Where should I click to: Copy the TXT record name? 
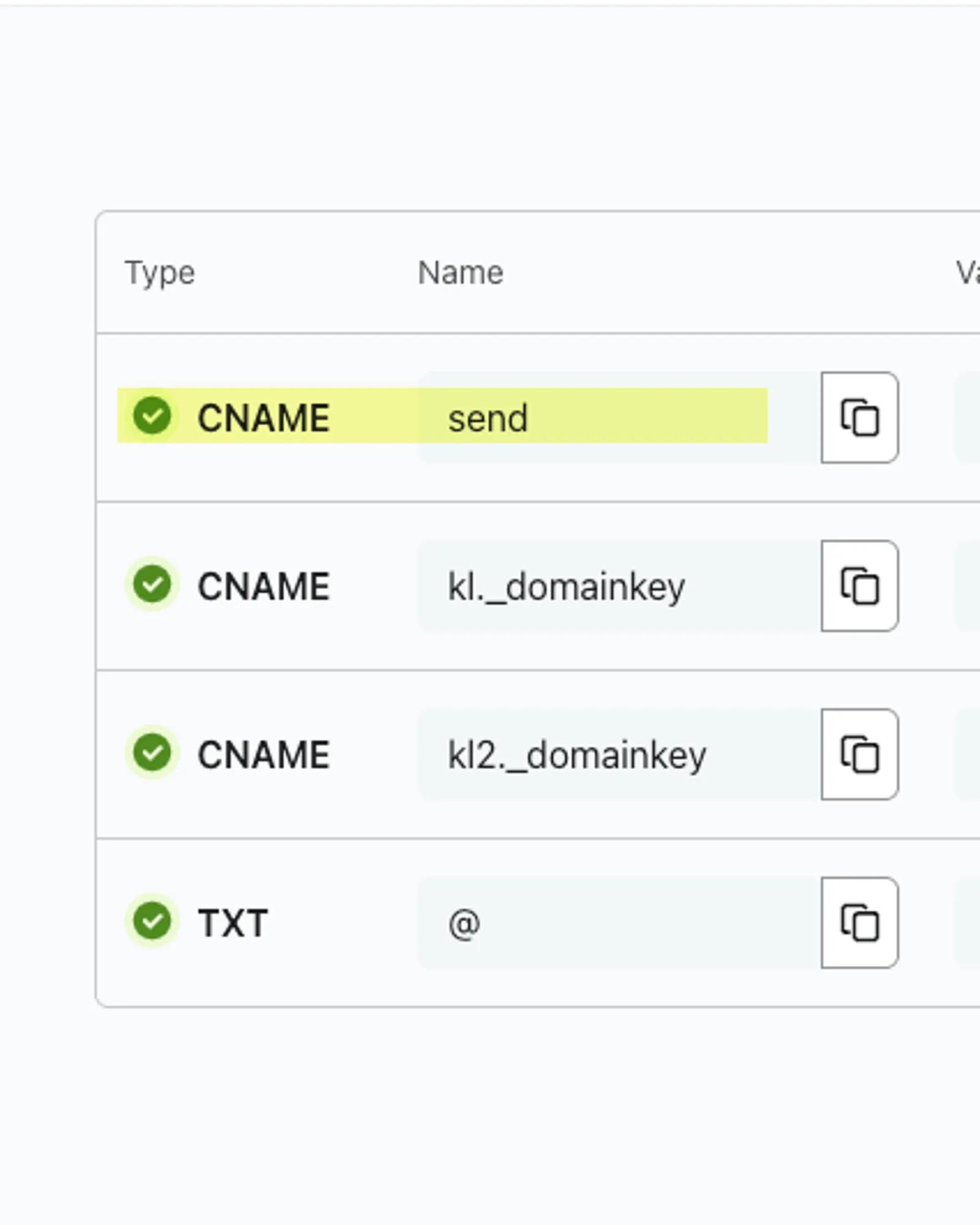point(860,921)
